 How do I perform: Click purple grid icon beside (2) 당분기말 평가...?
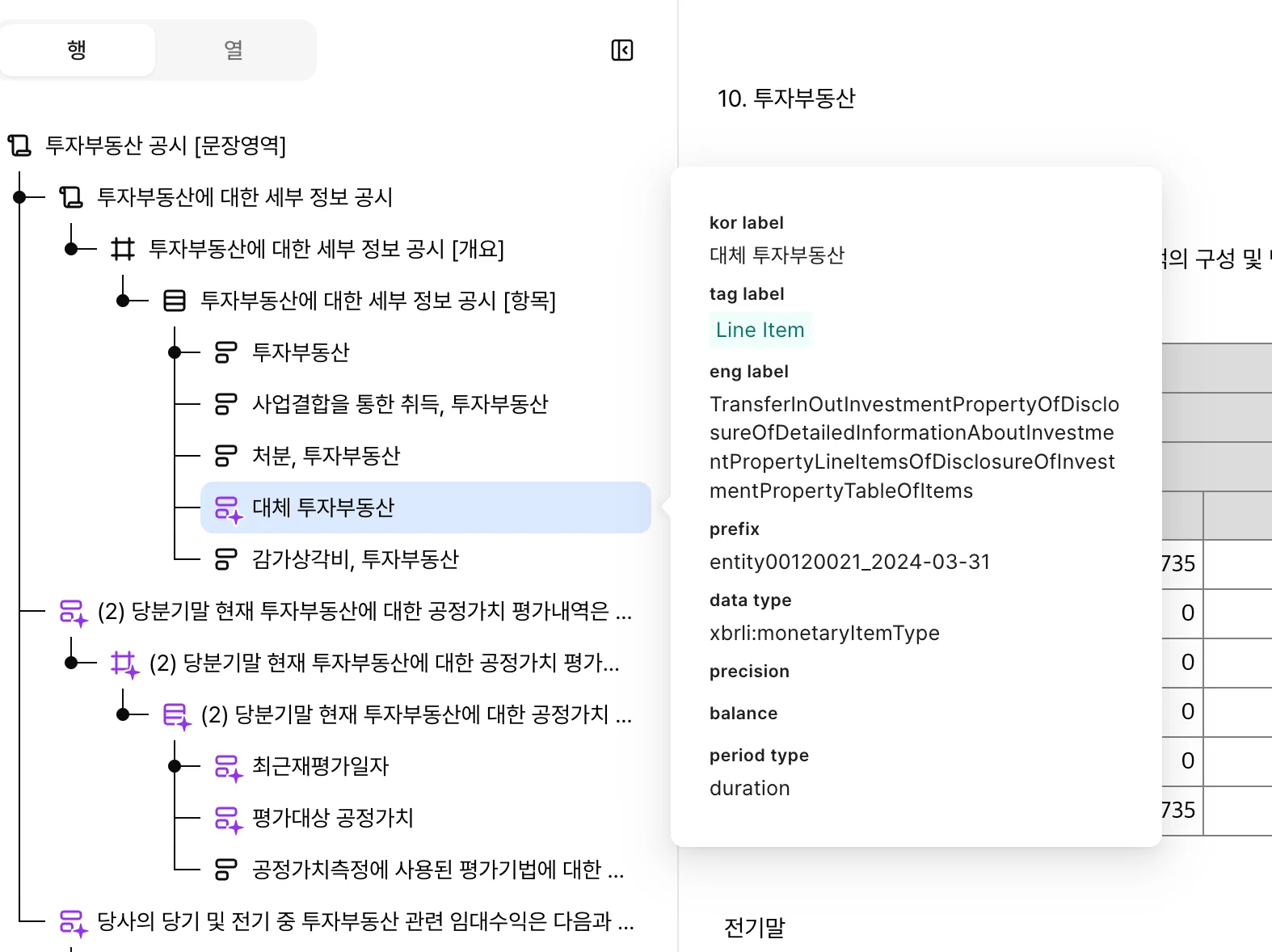(124, 664)
